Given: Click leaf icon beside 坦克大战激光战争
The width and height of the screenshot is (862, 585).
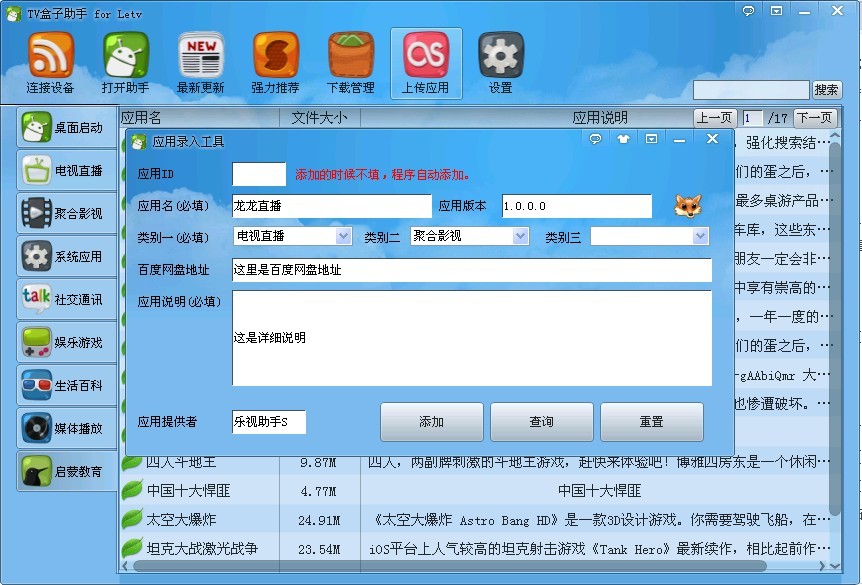Looking at the screenshot, I should (x=132, y=548).
